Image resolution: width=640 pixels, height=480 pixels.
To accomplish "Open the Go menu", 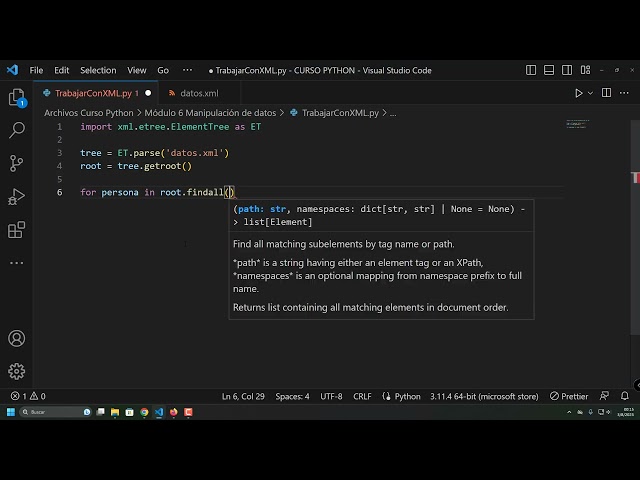I will pos(163,70).
